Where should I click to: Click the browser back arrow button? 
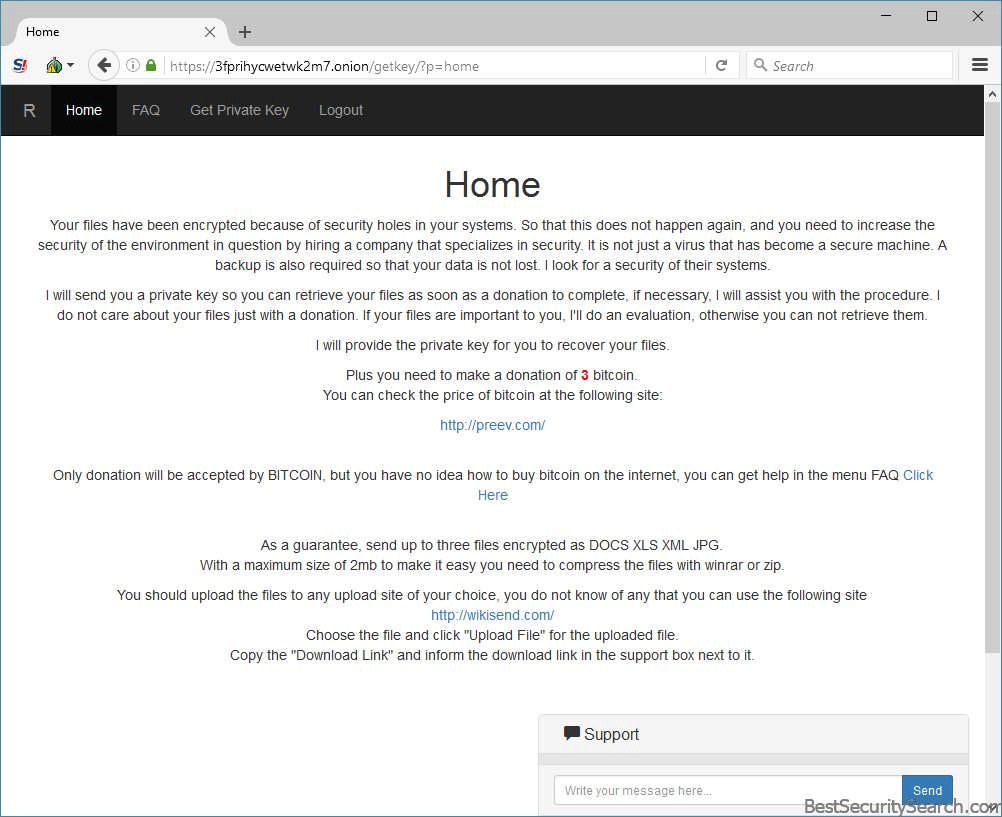pyautogui.click(x=103, y=66)
